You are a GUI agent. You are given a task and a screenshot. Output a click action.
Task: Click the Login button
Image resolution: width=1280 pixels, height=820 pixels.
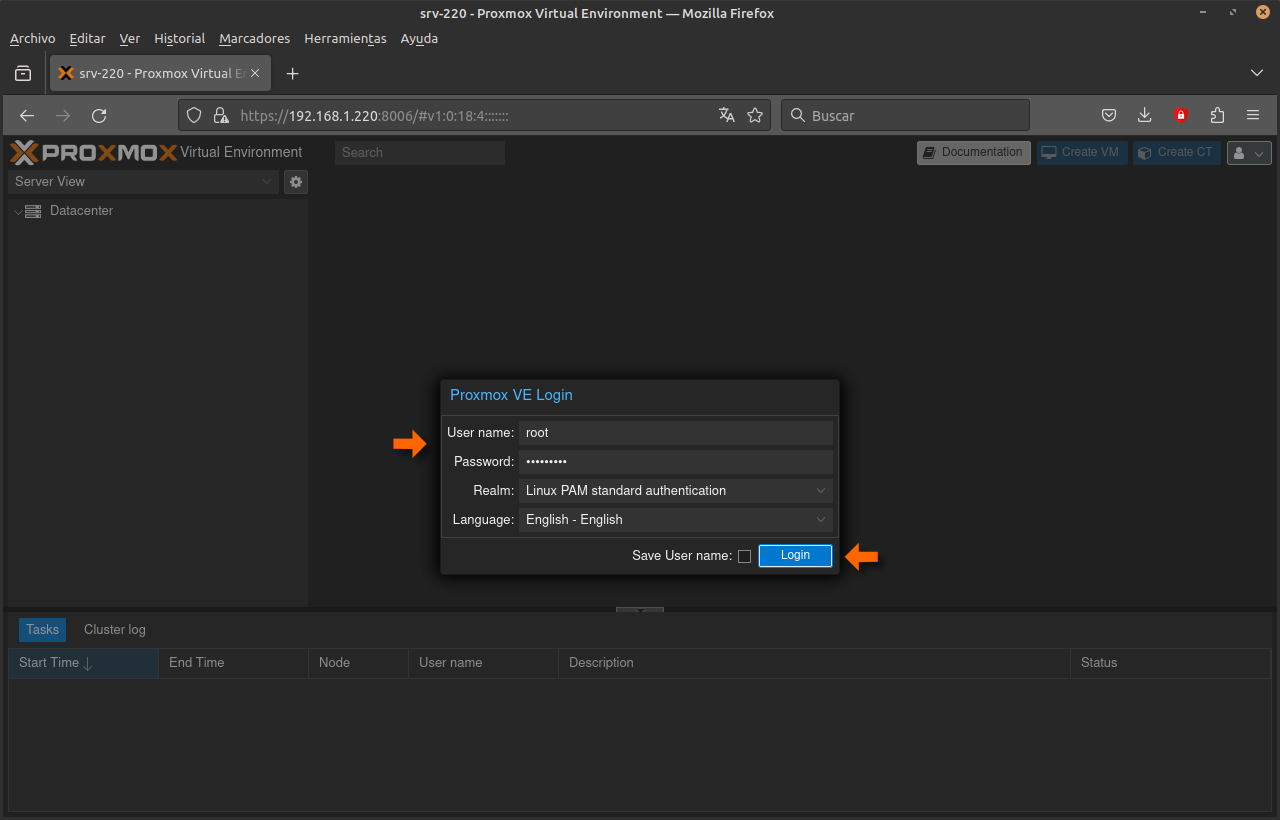[795, 556]
